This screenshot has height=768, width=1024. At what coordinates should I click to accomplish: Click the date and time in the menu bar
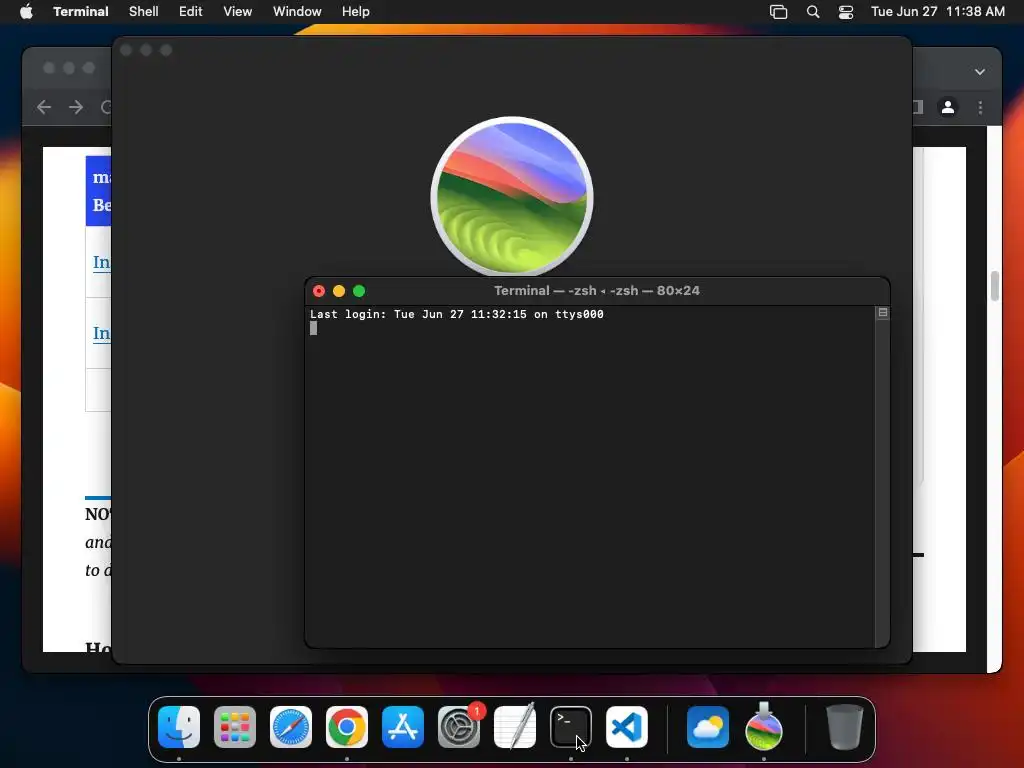tap(938, 12)
